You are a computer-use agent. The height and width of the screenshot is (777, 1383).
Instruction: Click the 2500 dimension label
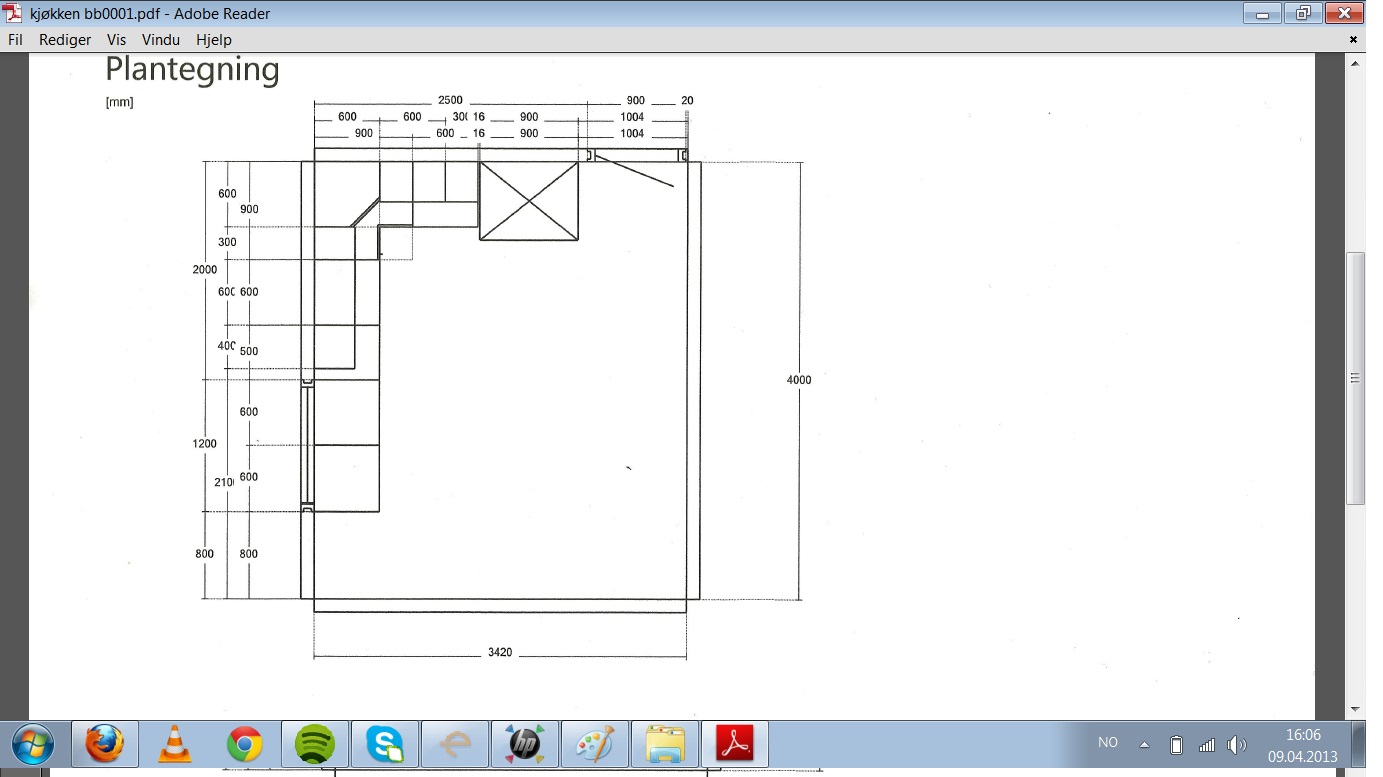point(450,101)
